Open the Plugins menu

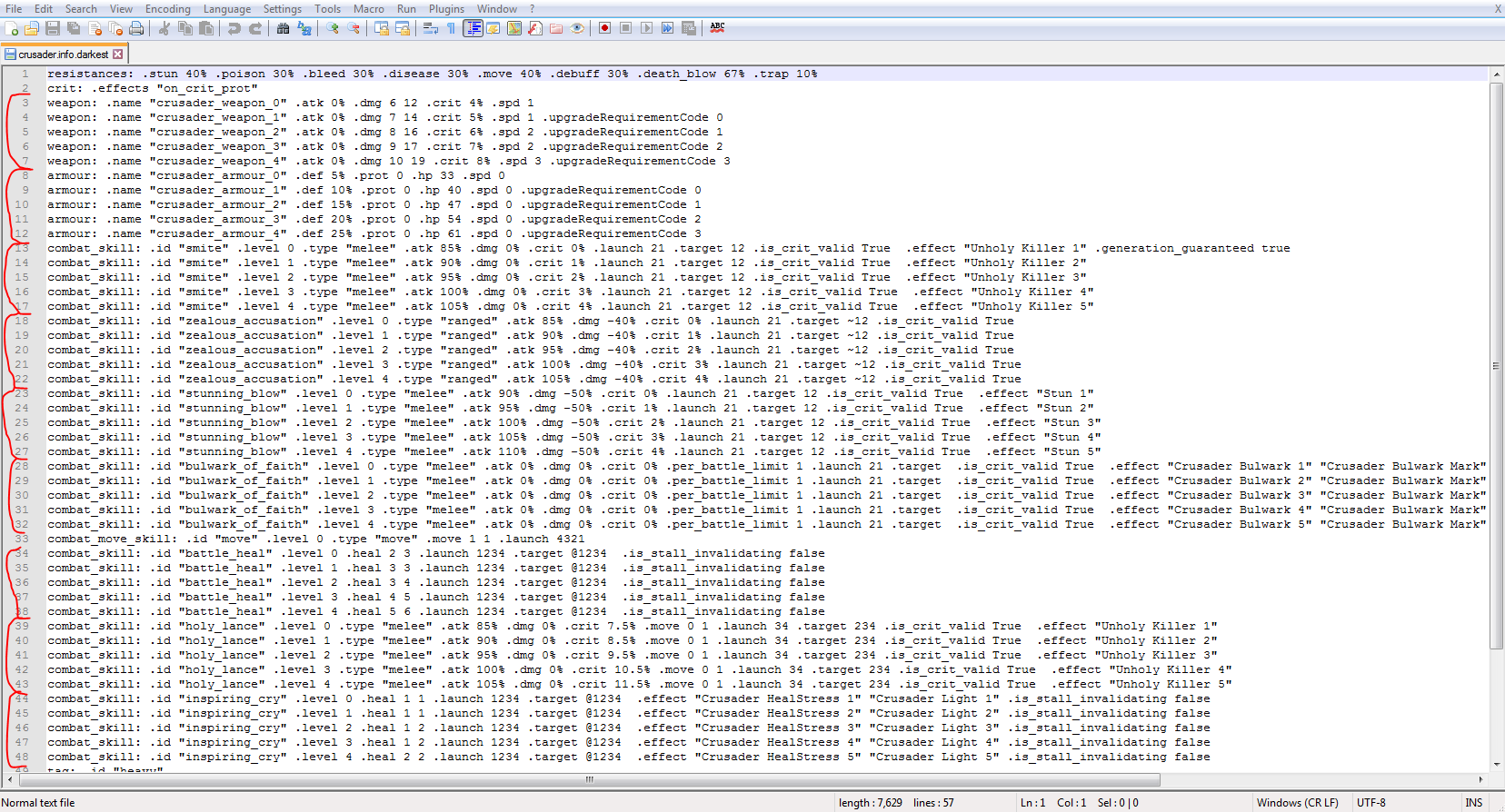[446, 9]
